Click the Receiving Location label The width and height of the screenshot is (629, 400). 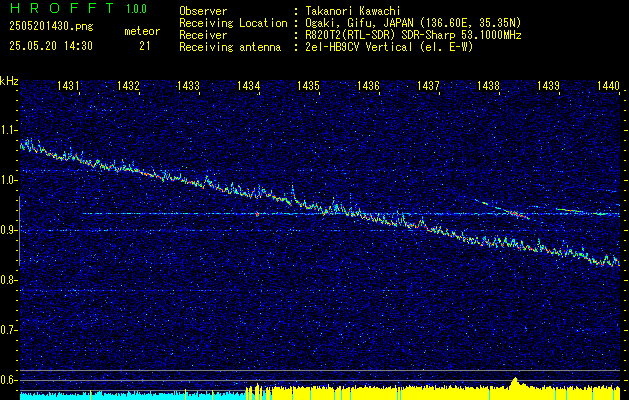coord(233,23)
